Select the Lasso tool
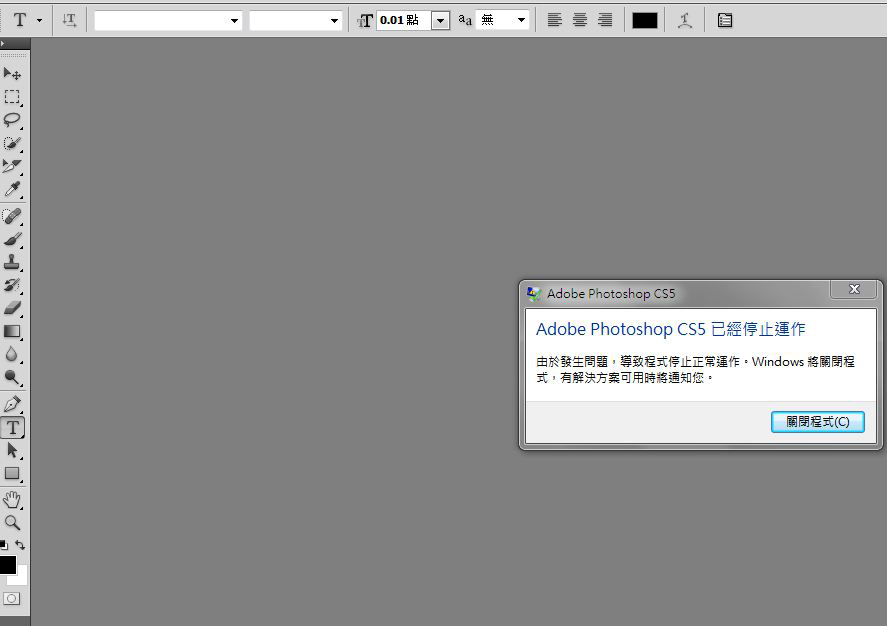Image resolution: width=887 pixels, height=626 pixels. (12, 120)
